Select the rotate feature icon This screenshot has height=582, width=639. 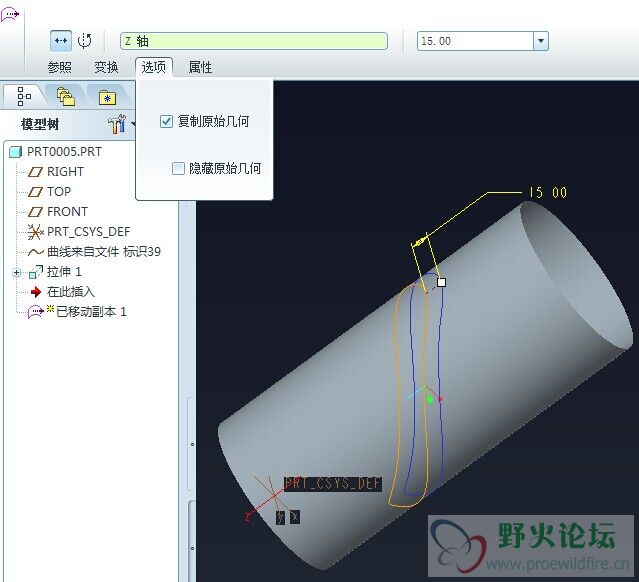[x=84, y=41]
